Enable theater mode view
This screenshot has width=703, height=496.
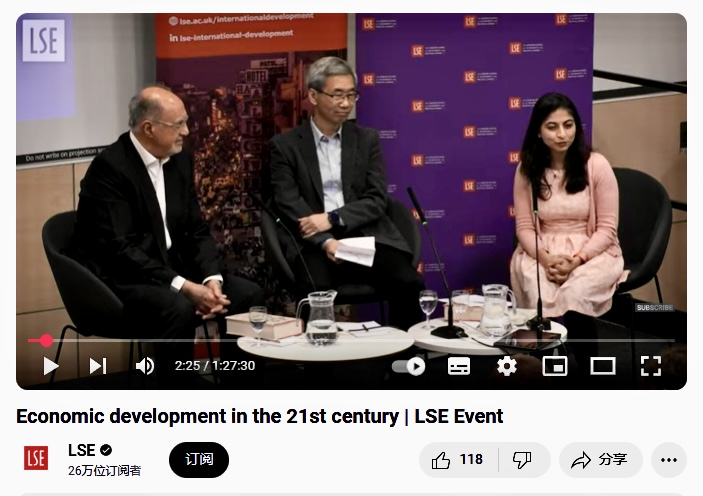[x=603, y=366]
